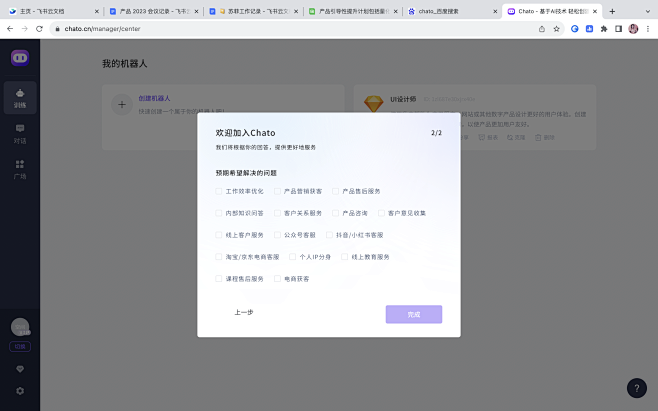Click the 欢迎加入Chato title
The image size is (658, 411).
point(245,133)
